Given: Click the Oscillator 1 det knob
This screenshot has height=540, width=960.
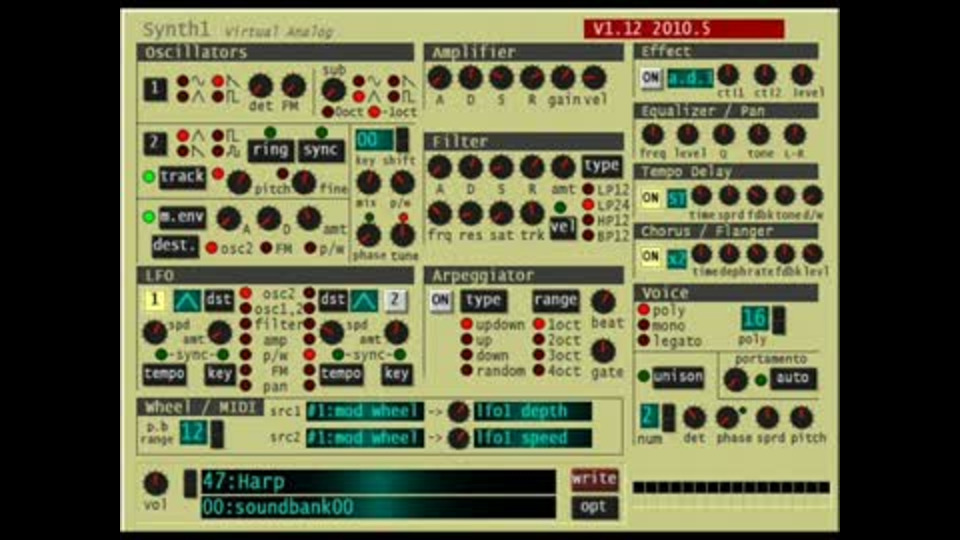Looking at the screenshot, I should (261, 86).
